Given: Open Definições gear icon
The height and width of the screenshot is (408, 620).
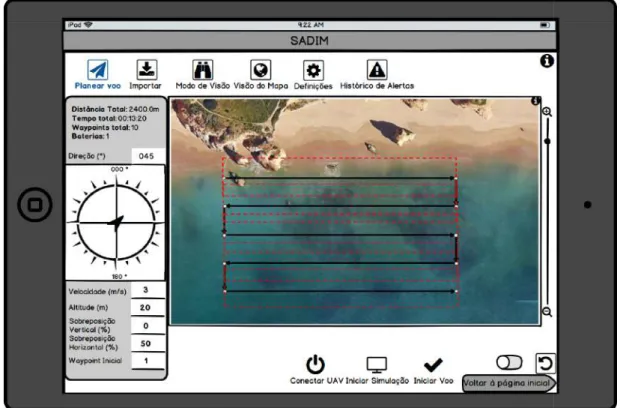Looking at the screenshot, I should (313, 71).
